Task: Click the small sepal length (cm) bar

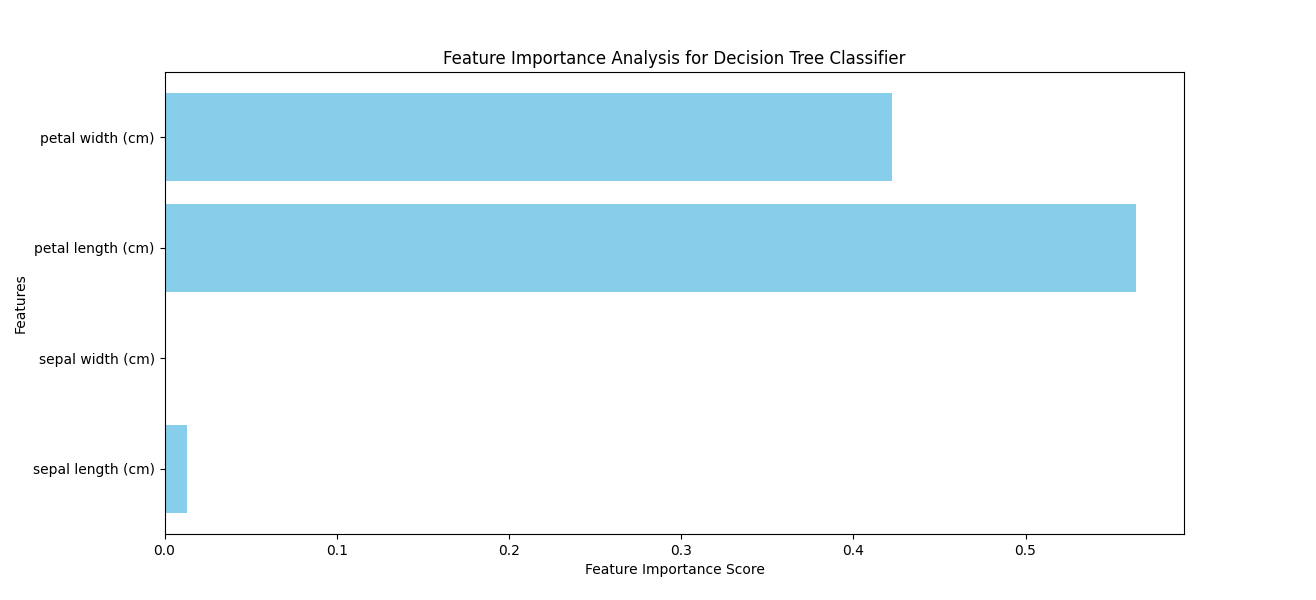Action: pos(176,469)
